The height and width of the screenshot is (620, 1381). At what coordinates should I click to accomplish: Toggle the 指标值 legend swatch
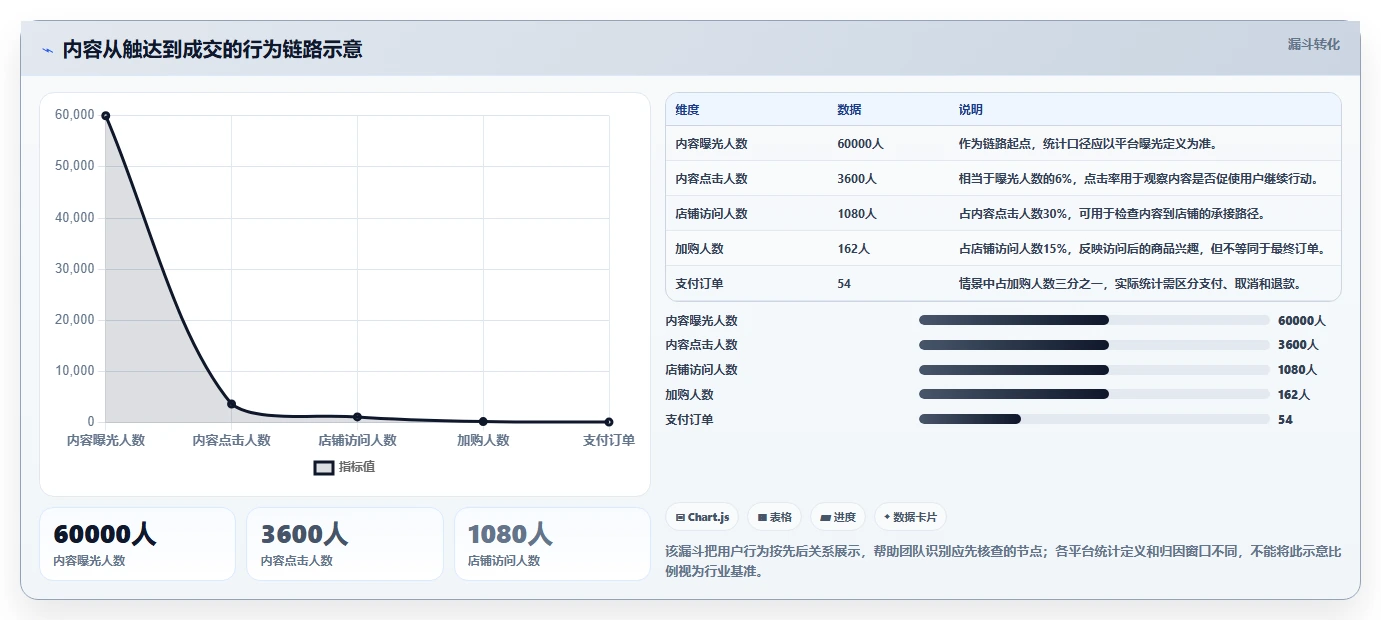pyautogui.click(x=324, y=467)
